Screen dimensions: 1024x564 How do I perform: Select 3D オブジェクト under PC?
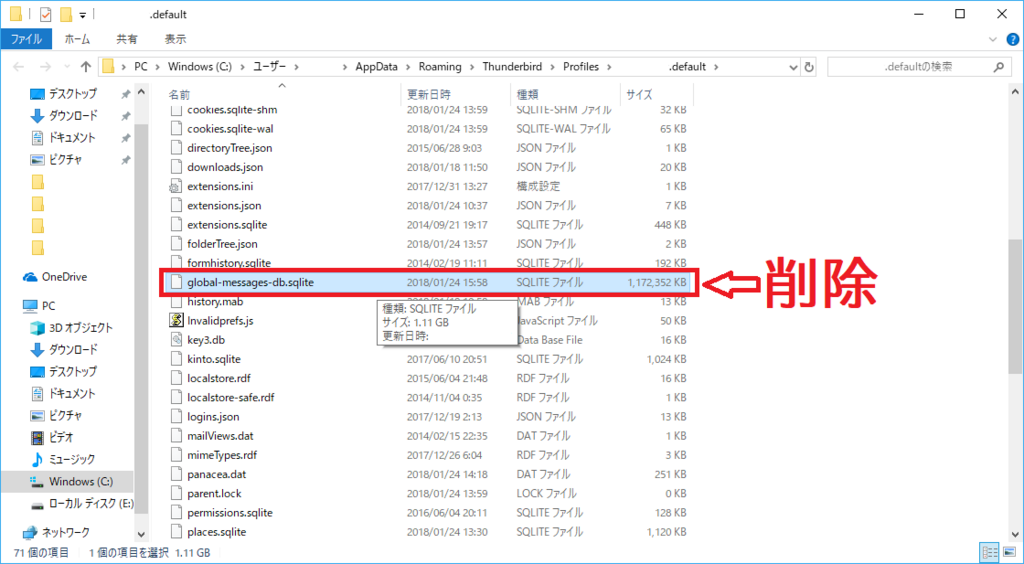tap(81, 328)
